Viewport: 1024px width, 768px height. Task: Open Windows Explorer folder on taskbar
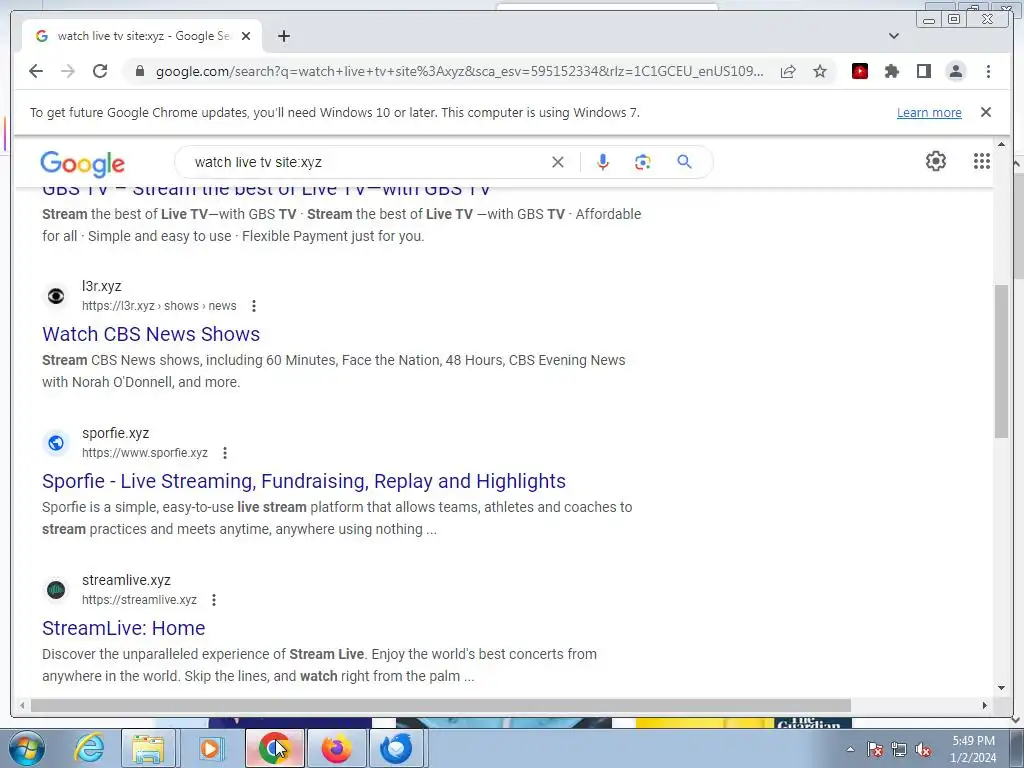coord(149,748)
